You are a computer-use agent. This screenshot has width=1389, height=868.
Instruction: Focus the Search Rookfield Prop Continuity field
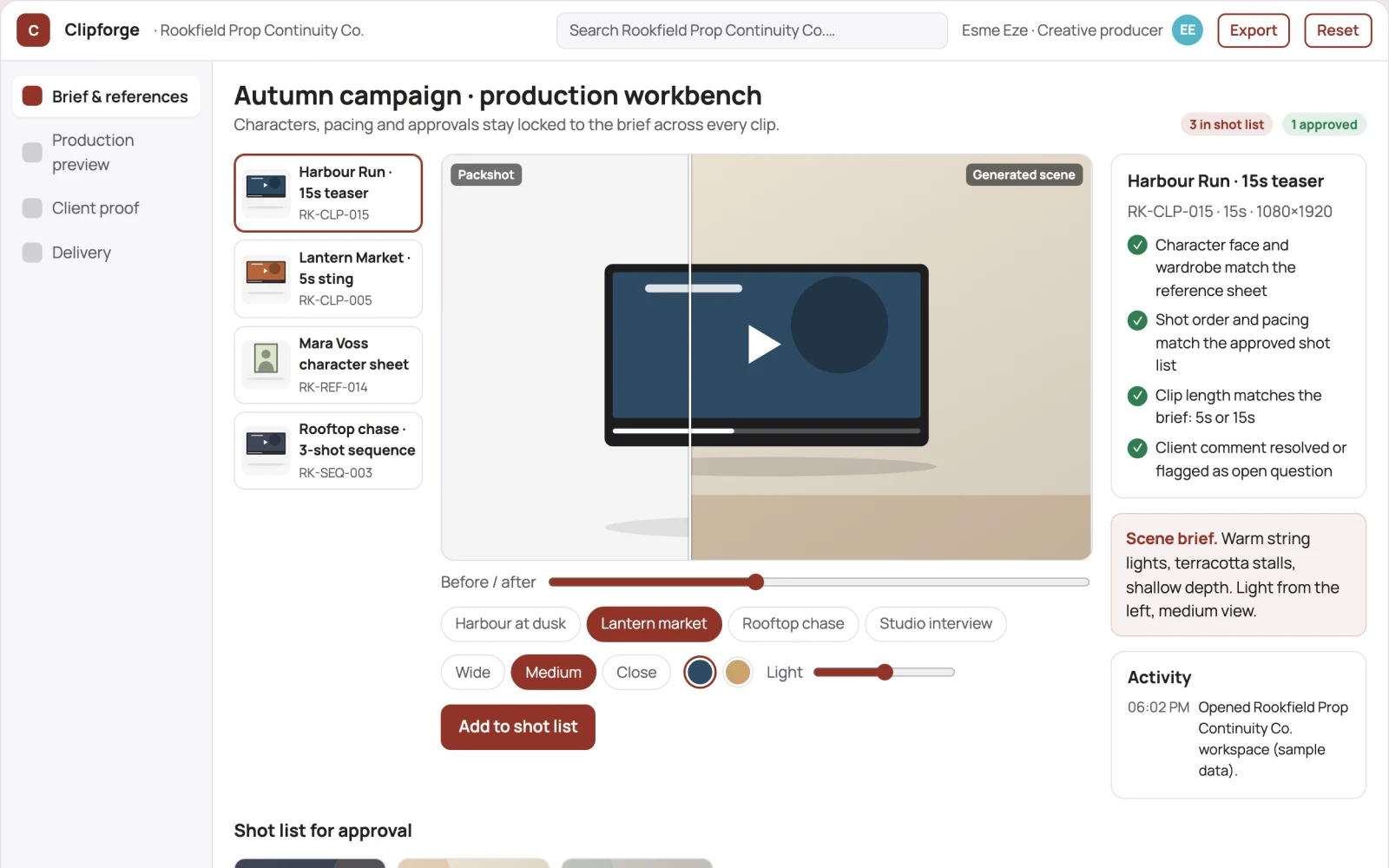752,30
